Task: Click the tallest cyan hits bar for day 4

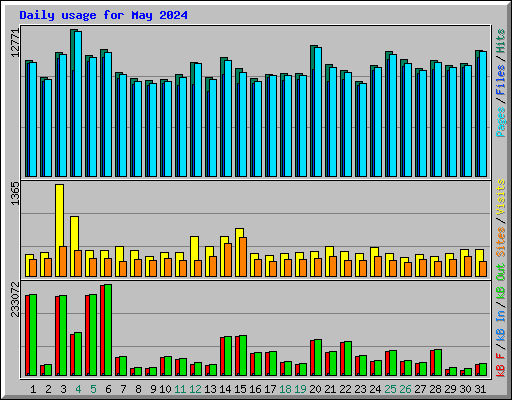Action: pyautogui.click(x=78, y=104)
